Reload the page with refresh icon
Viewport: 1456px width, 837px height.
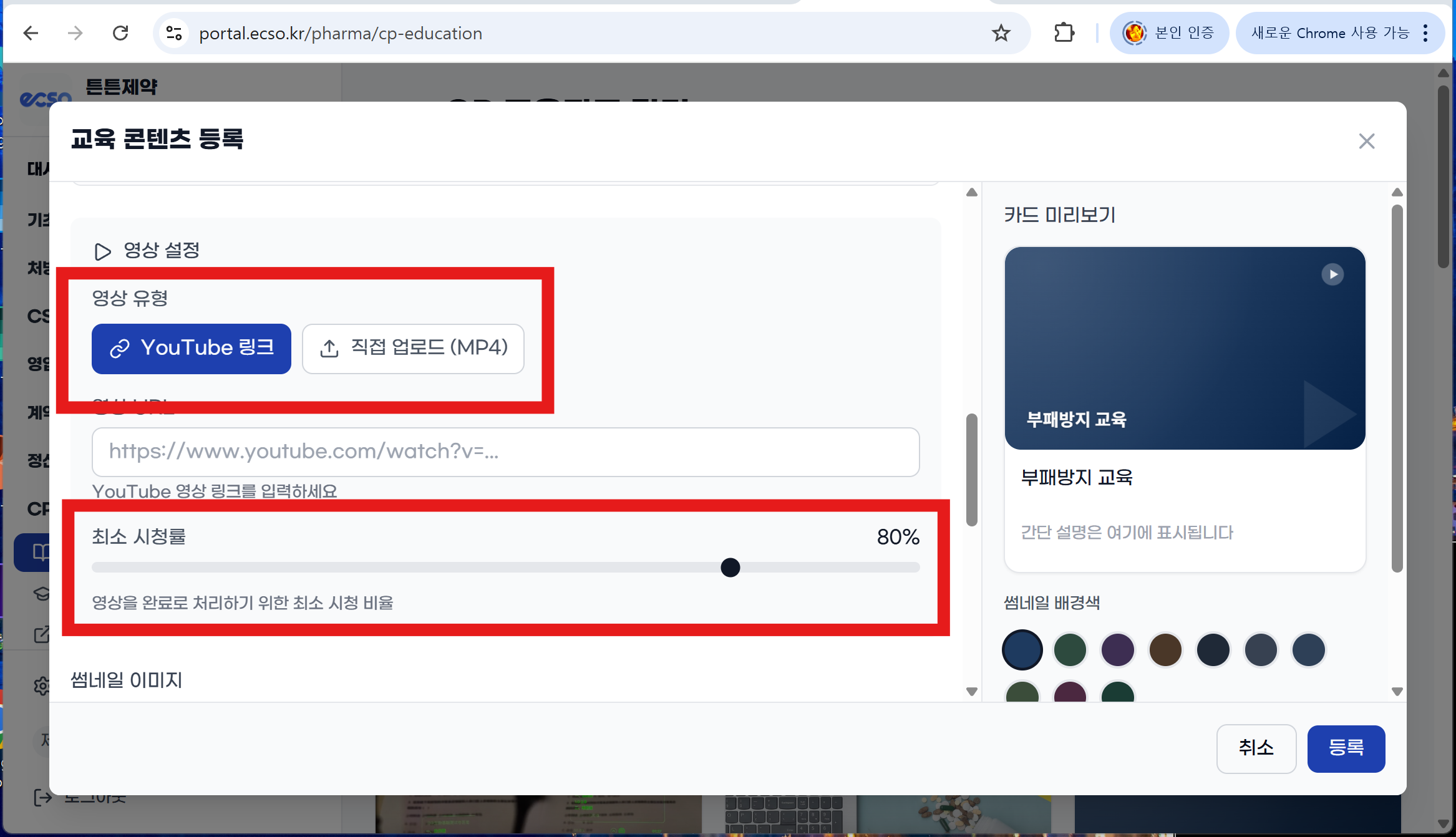[x=120, y=33]
